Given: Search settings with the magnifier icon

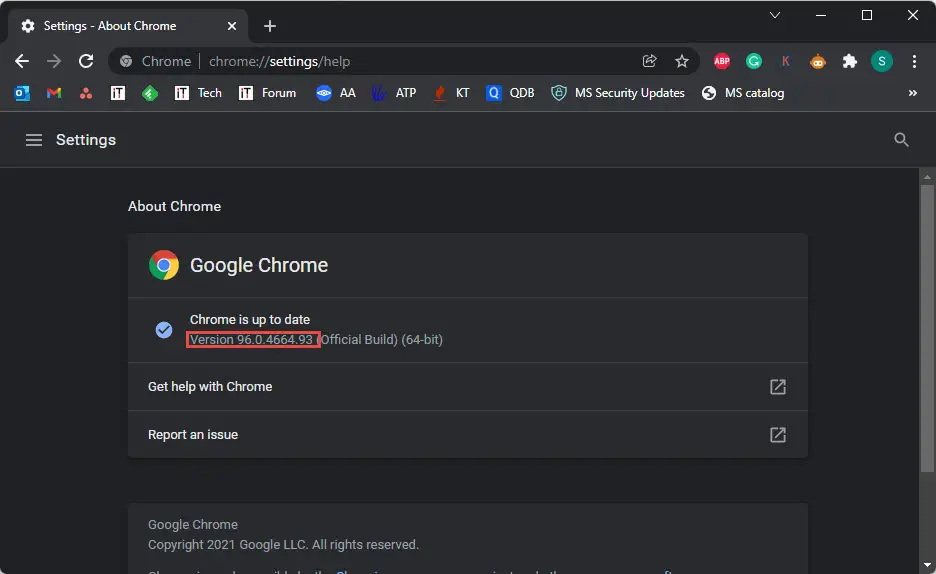Looking at the screenshot, I should [x=901, y=140].
